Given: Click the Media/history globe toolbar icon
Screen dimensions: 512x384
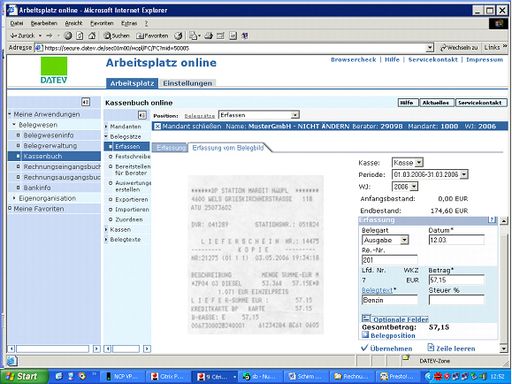Looking at the screenshot, I should tap(179, 36).
